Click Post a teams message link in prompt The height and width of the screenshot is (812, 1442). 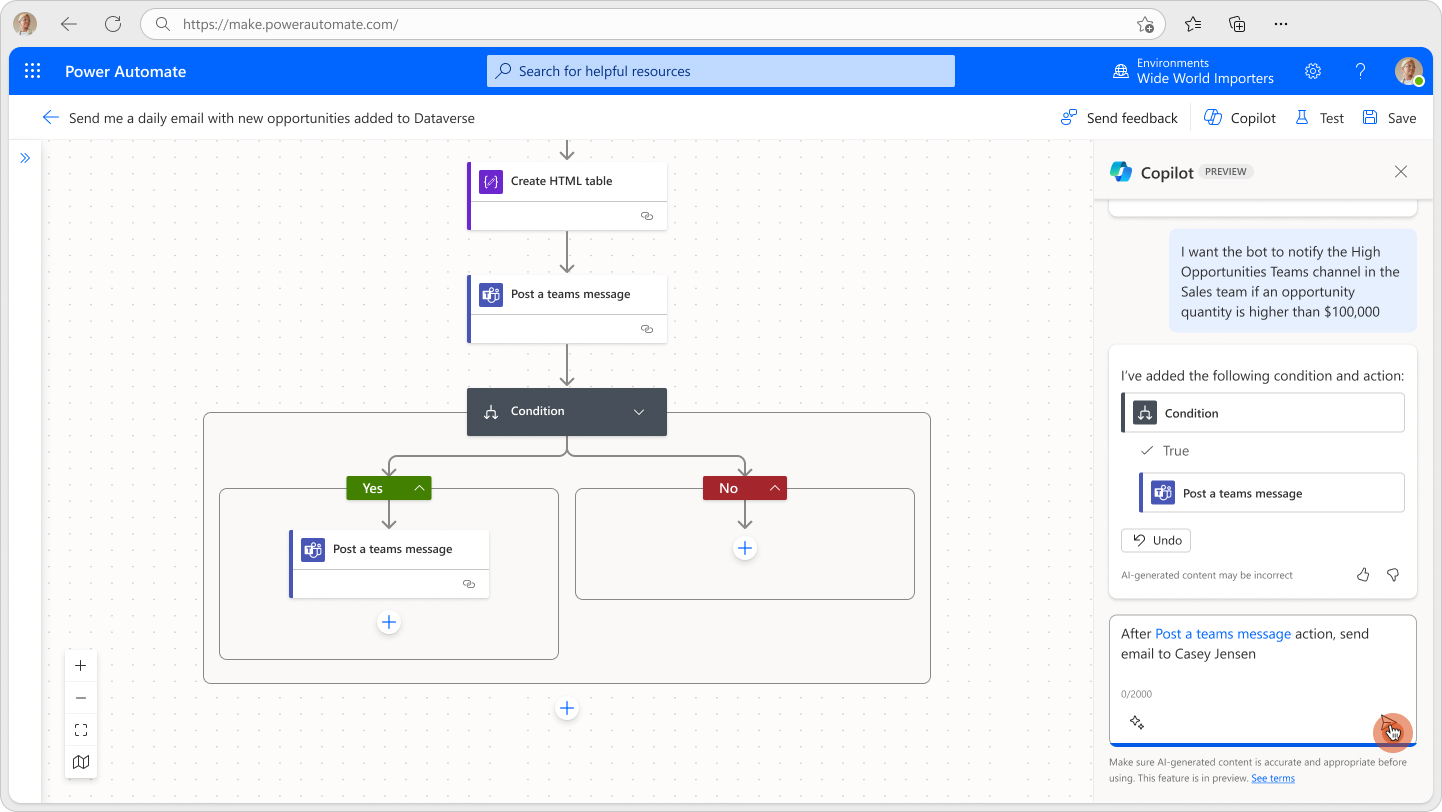coord(1223,634)
